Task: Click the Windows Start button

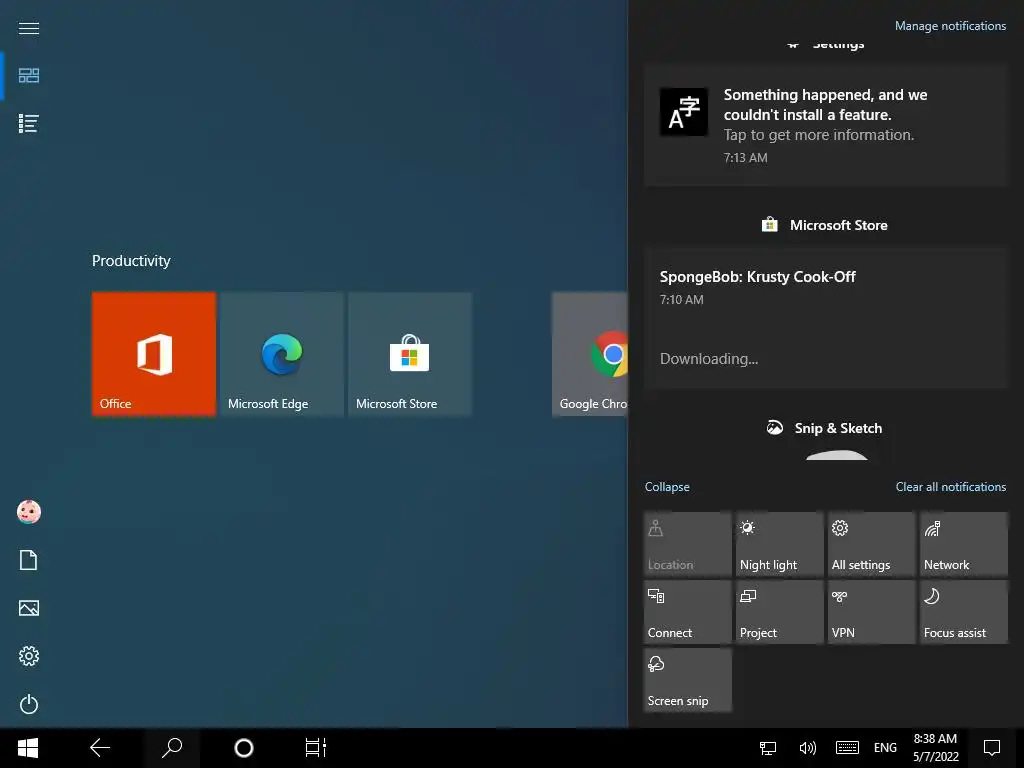Action: click(x=28, y=748)
